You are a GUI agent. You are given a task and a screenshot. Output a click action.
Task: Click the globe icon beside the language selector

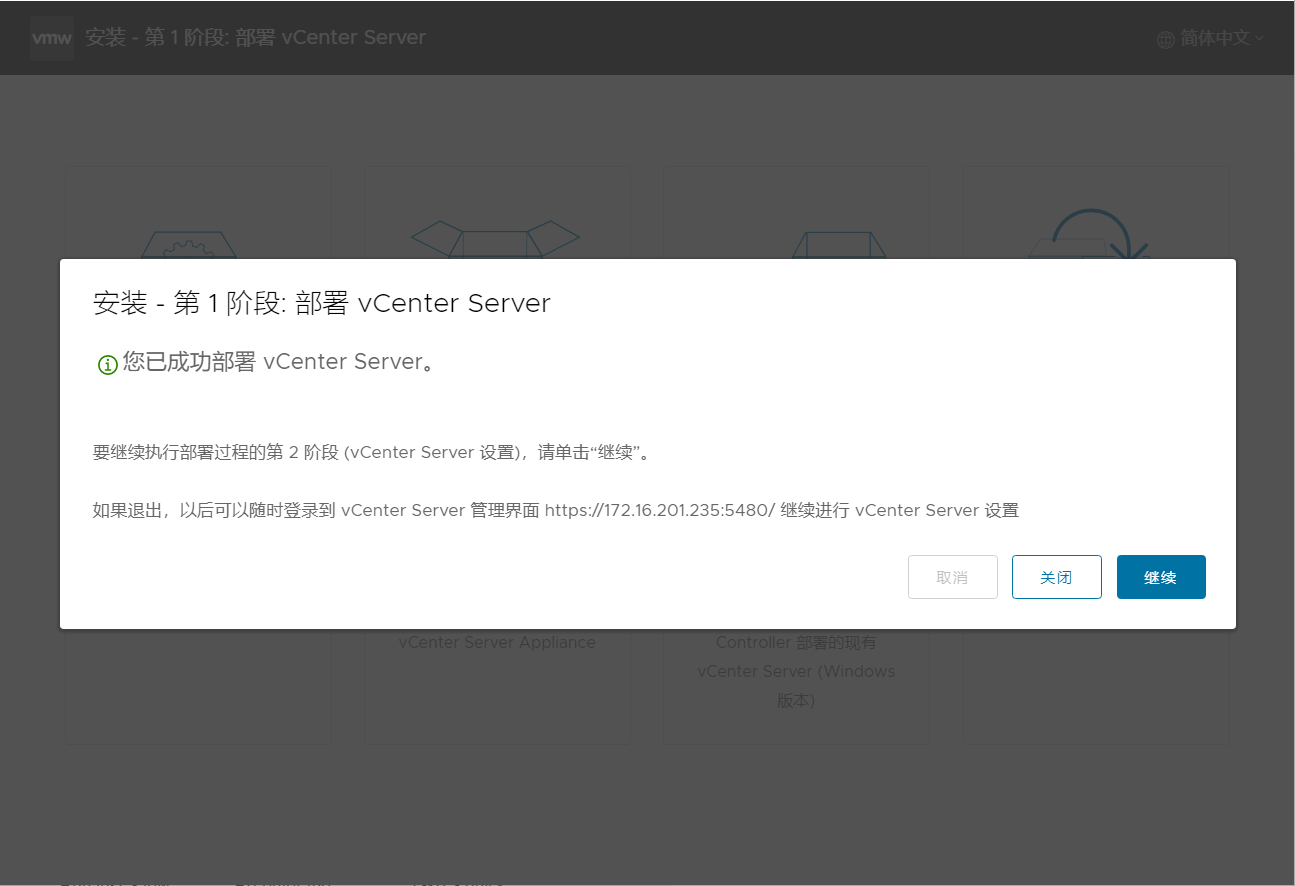click(1164, 38)
